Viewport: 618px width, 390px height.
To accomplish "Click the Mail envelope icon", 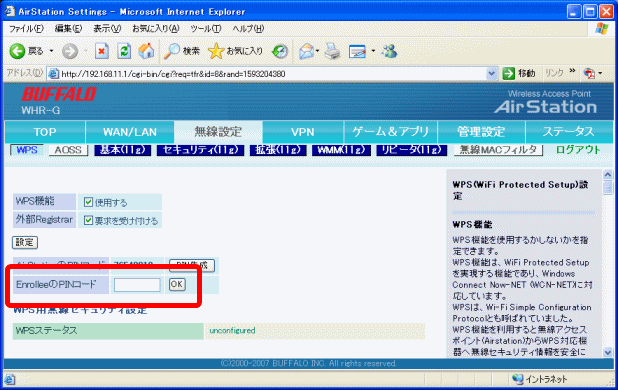I will [307, 51].
